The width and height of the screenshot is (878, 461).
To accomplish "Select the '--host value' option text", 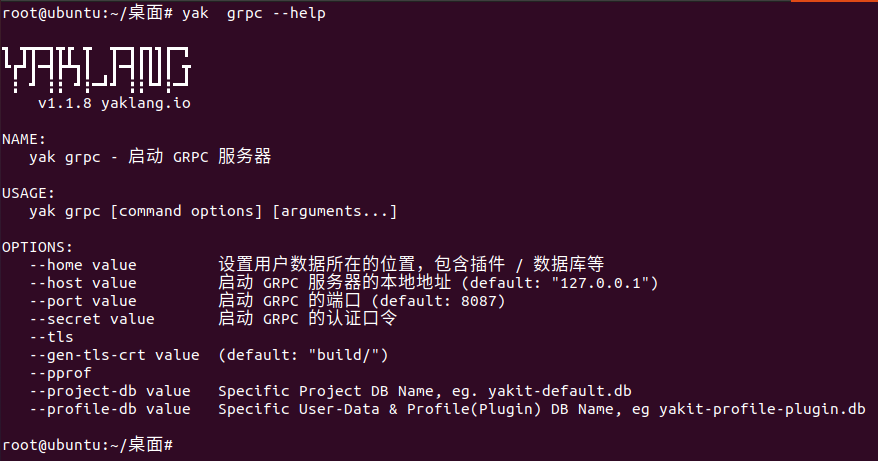I will (83, 283).
